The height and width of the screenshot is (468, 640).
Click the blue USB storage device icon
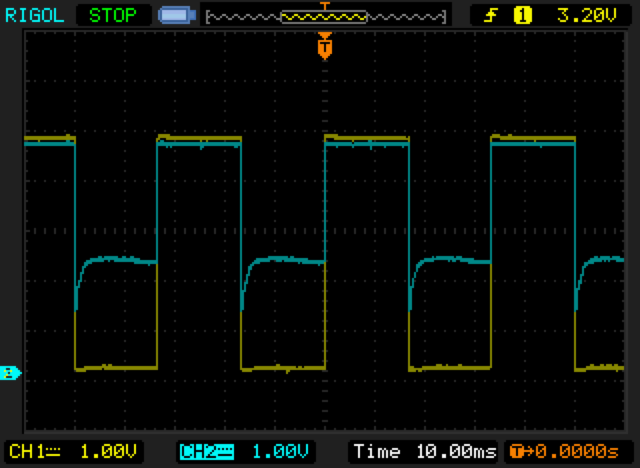pos(177,15)
